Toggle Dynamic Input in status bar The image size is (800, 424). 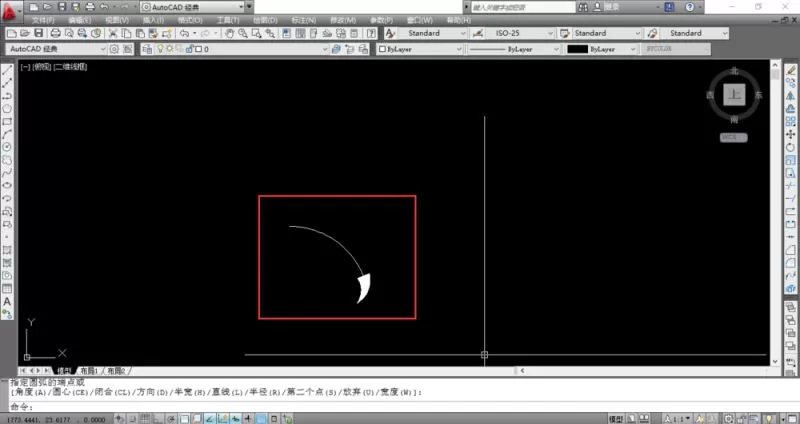click(x=248, y=419)
